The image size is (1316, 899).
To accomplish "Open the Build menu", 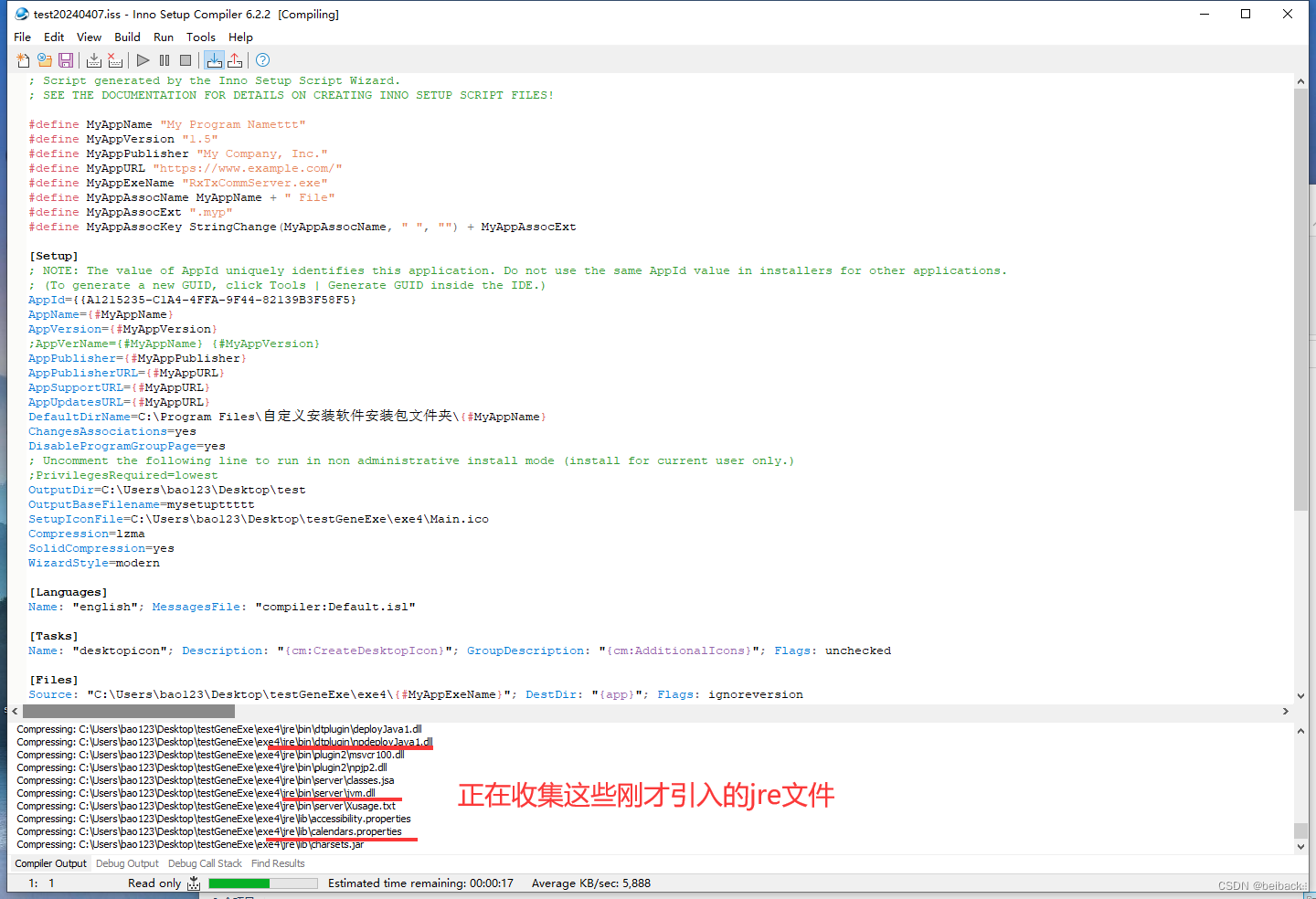I will tap(127, 37).
